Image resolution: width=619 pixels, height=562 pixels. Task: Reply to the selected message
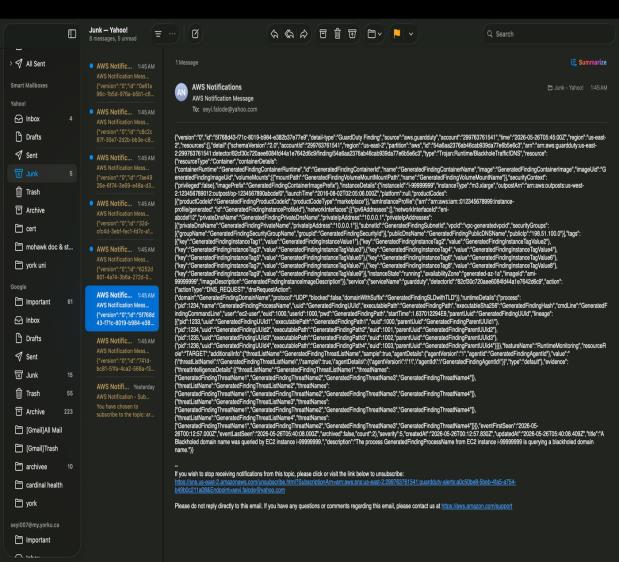coord(274,34)
